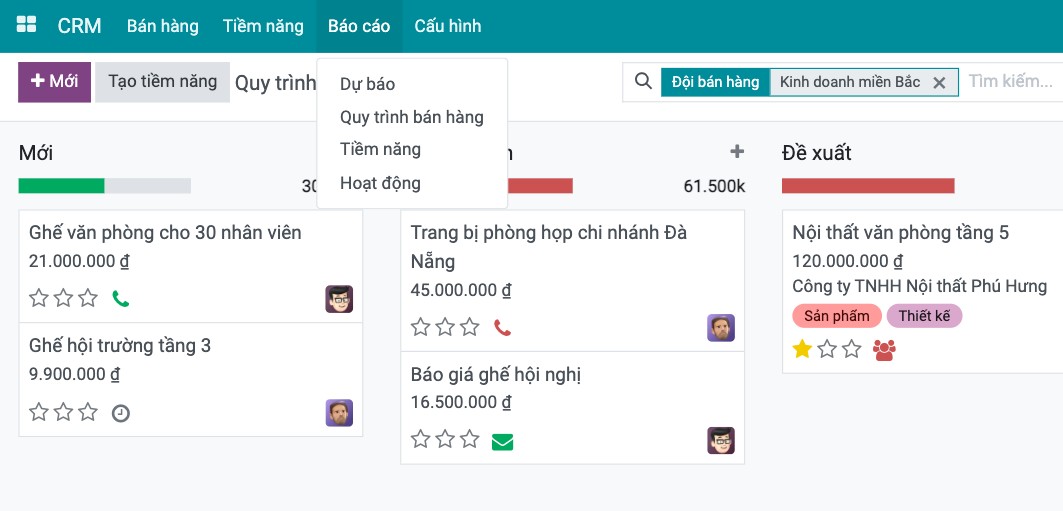Open the Tiềm năng top menu

[x=263, y=26]
